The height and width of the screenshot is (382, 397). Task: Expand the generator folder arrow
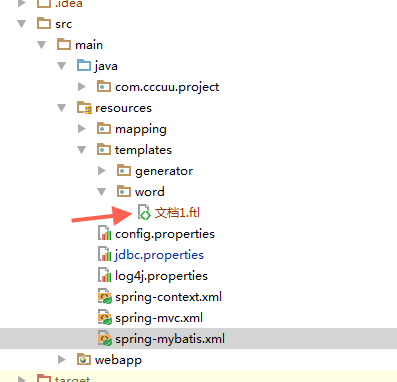pyautogui.click(x=102, y=171)
